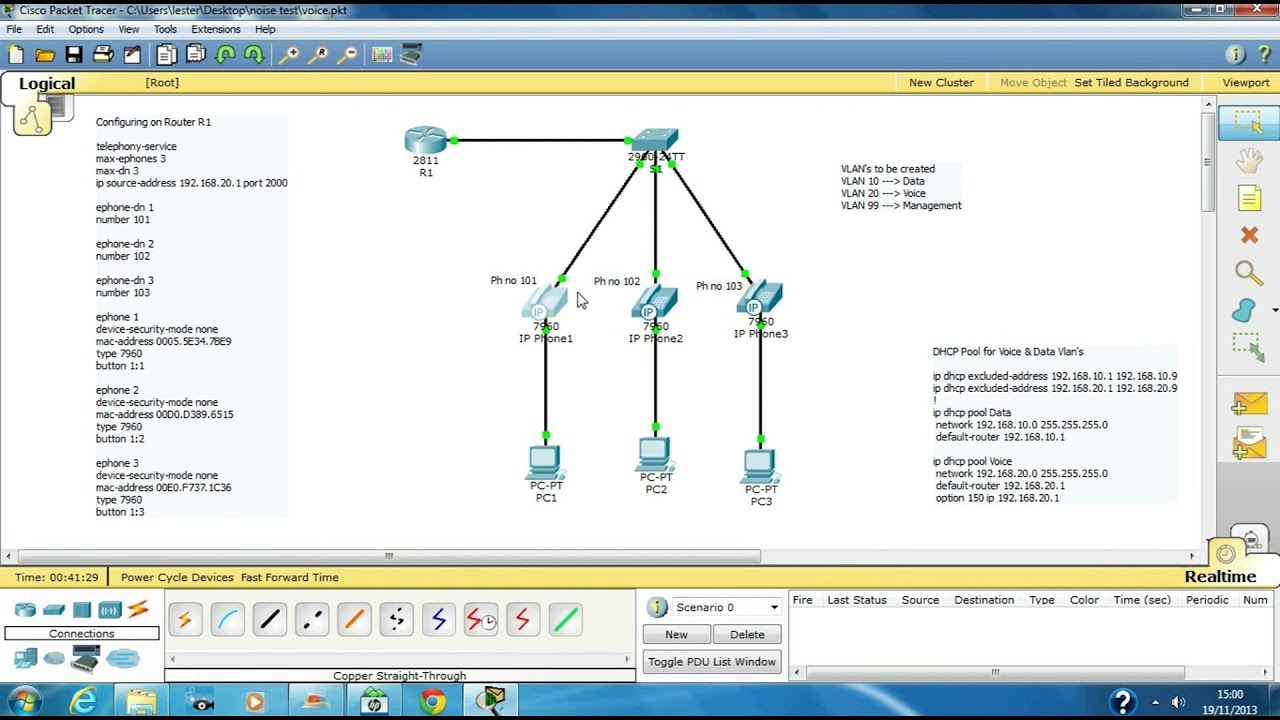
Task: Select the Delete tool (red X)
Action: (1249, 235)
